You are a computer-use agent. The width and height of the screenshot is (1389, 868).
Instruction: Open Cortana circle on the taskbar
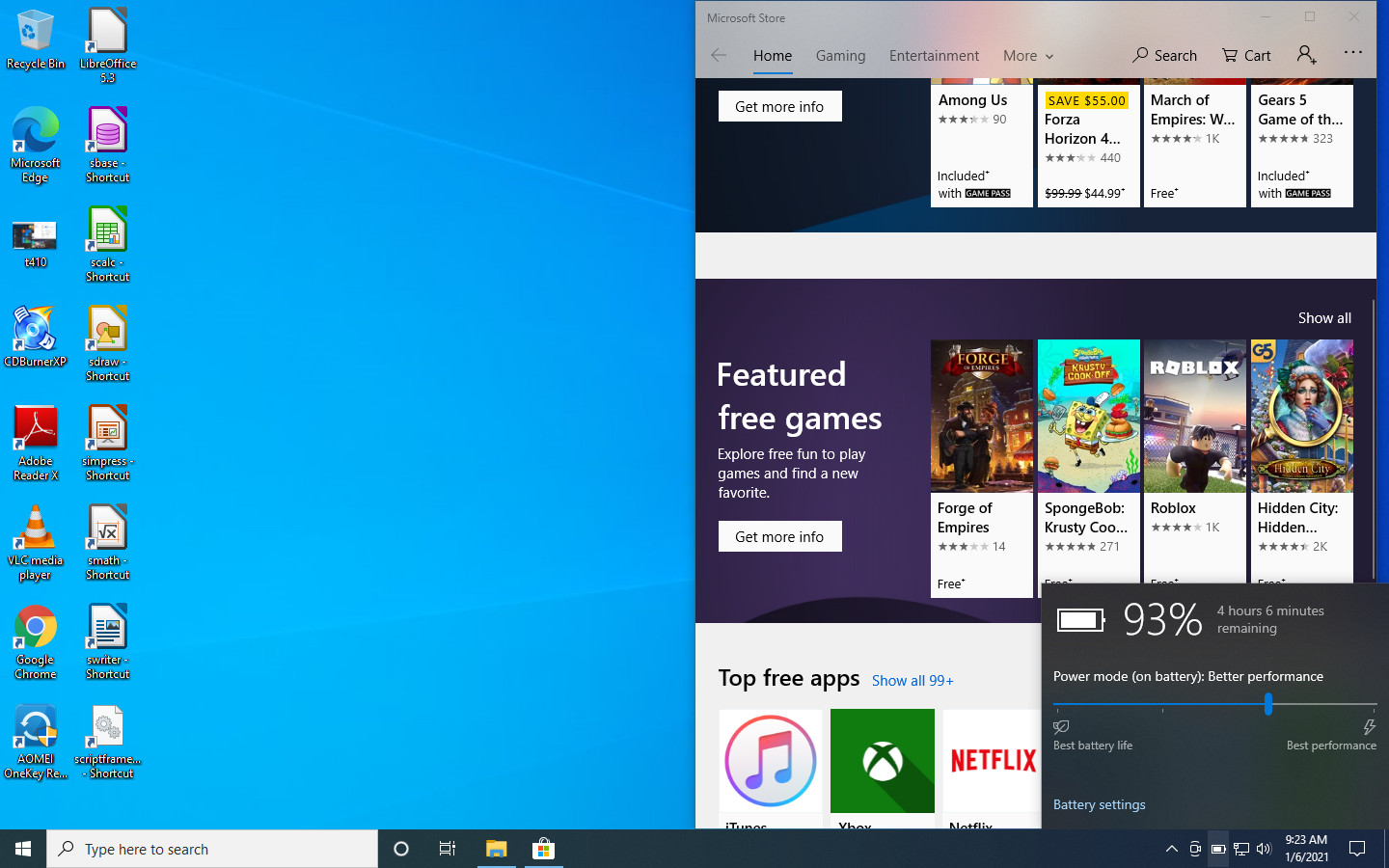coord(401,849)
